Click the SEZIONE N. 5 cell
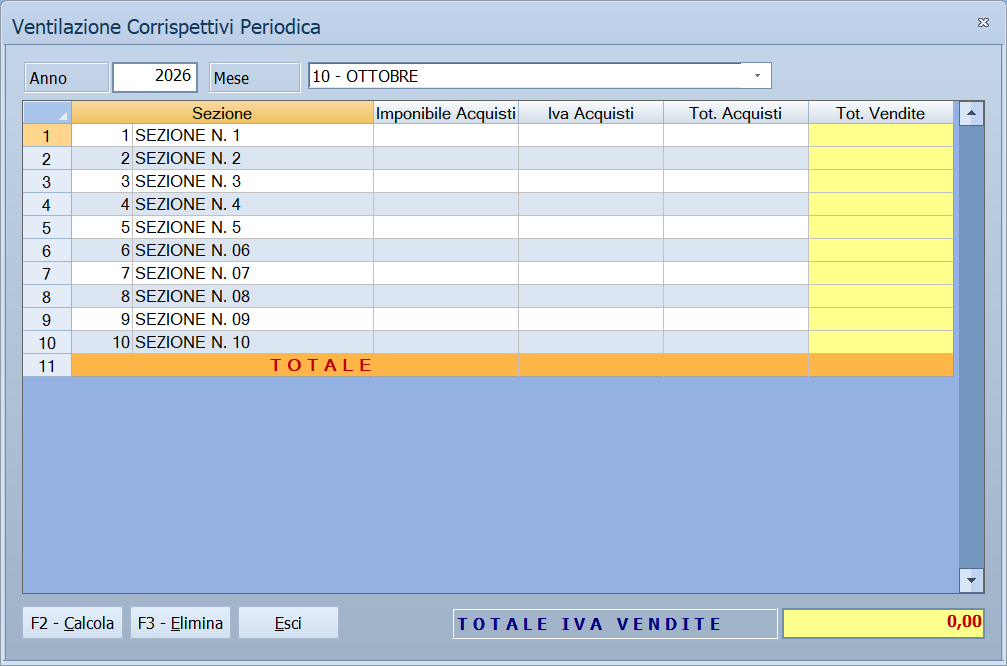This screenshot has height=666, width=1007. pyautogui.click(x=253, y=227)
